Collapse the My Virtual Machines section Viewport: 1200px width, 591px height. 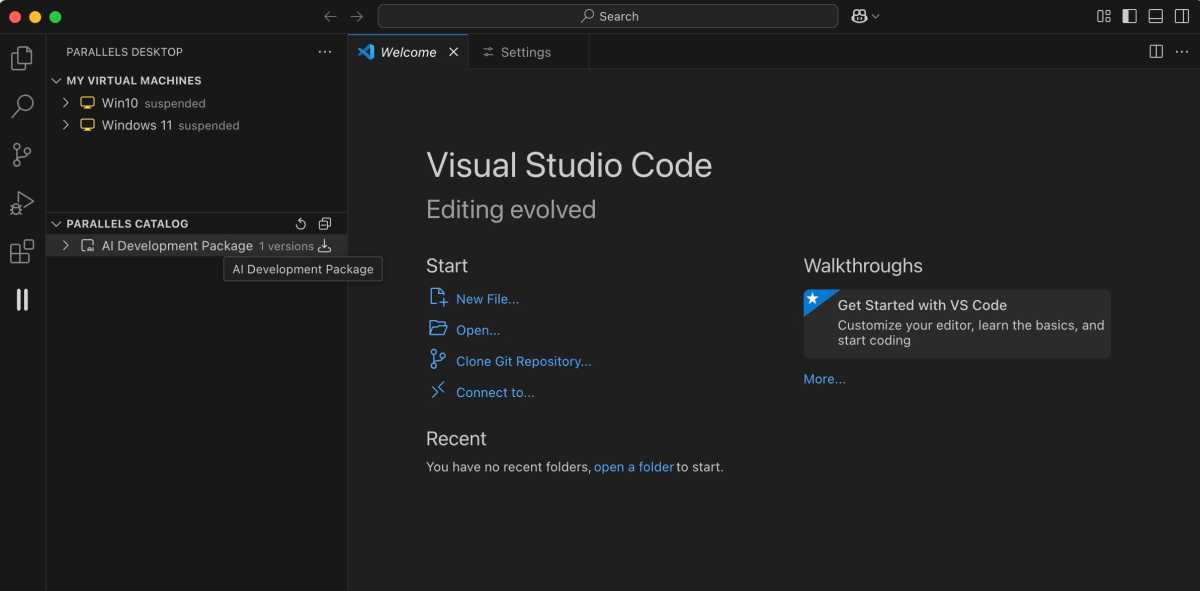[57, 81]
